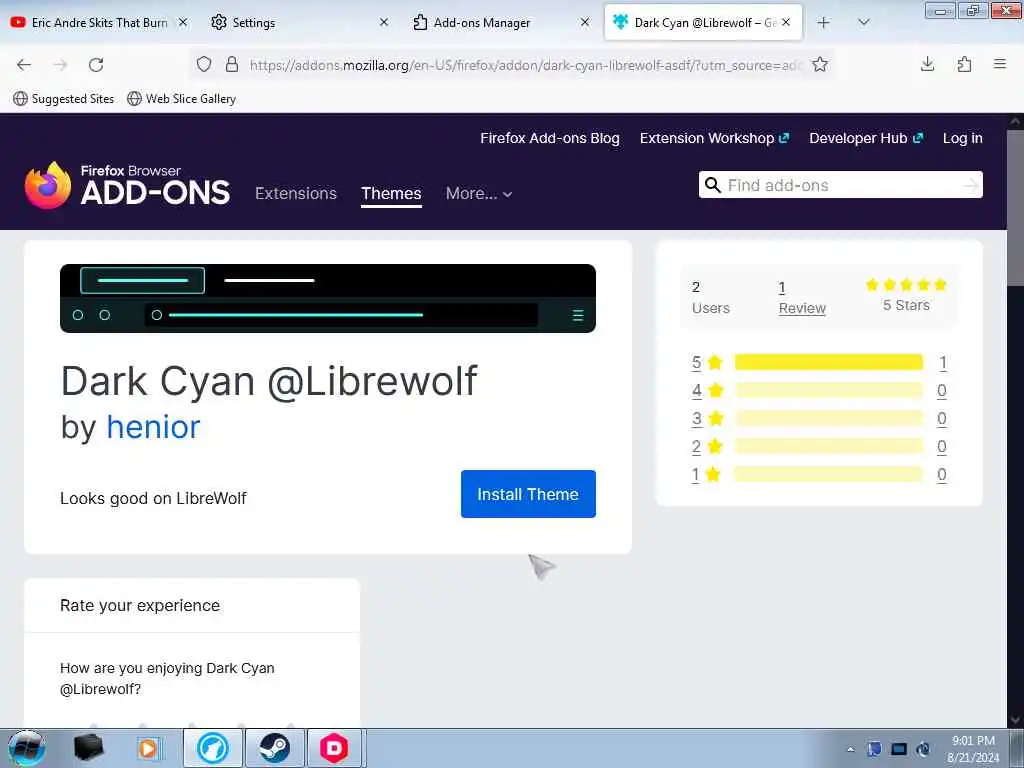Open Steam from the taskbar
This screenshot has width=1024, height=768.
274,748
